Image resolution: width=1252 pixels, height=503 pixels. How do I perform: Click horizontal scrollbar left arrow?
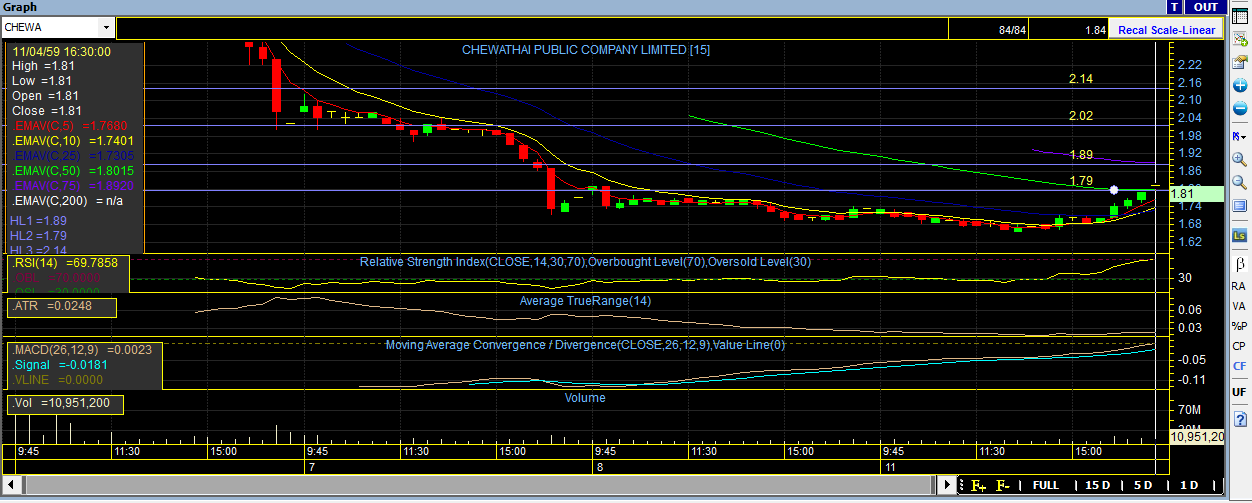(x=9, y=486)
